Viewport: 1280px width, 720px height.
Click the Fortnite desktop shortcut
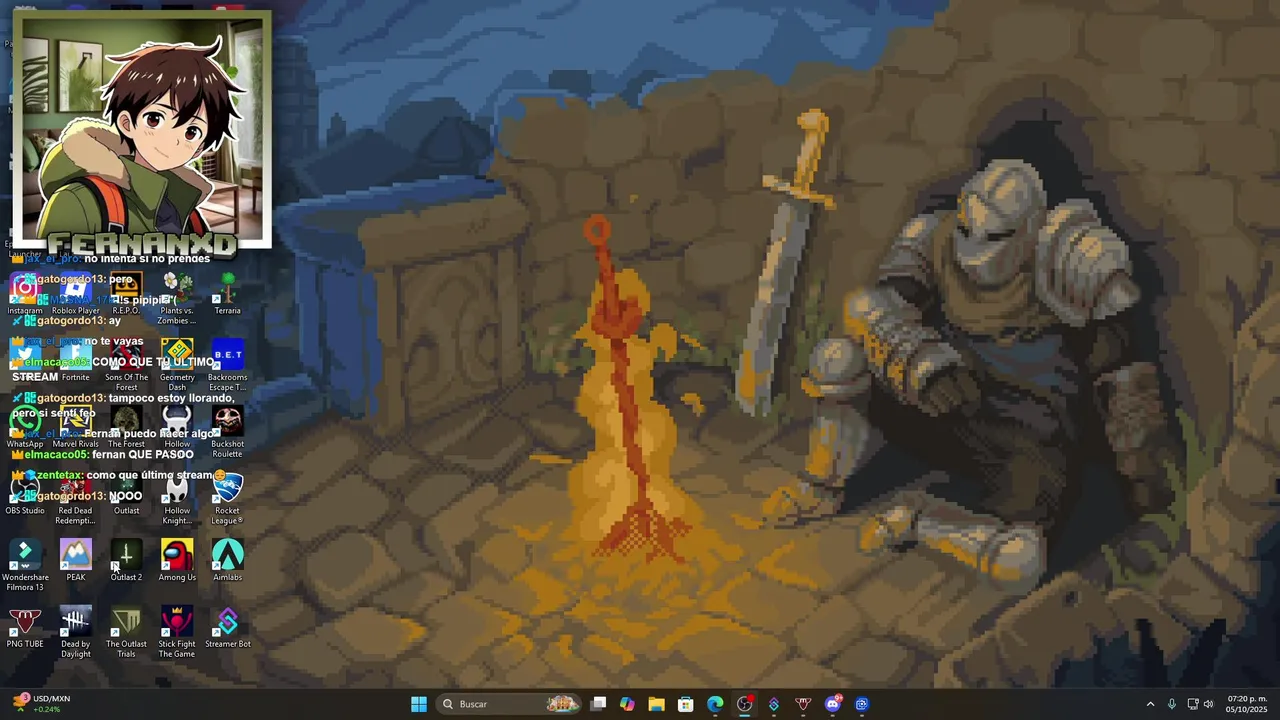(76, 361)
